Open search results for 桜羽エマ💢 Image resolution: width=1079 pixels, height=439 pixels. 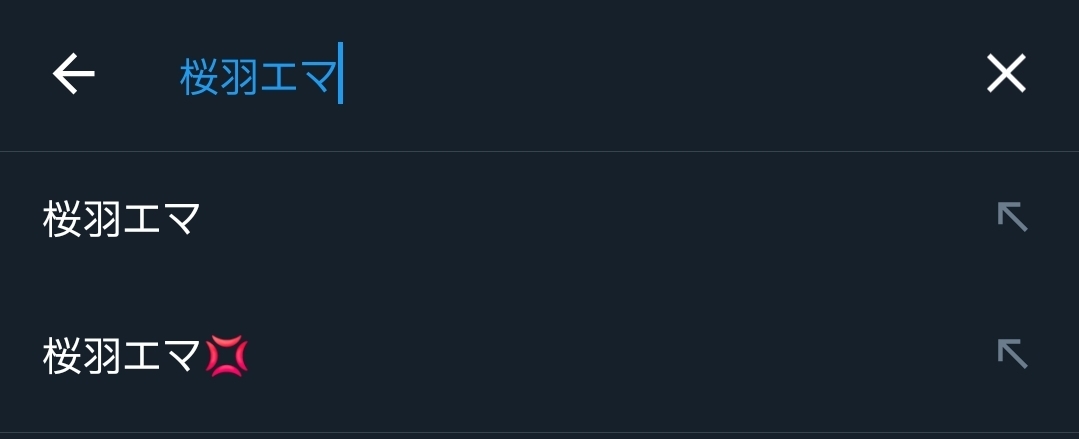[146, 356]
